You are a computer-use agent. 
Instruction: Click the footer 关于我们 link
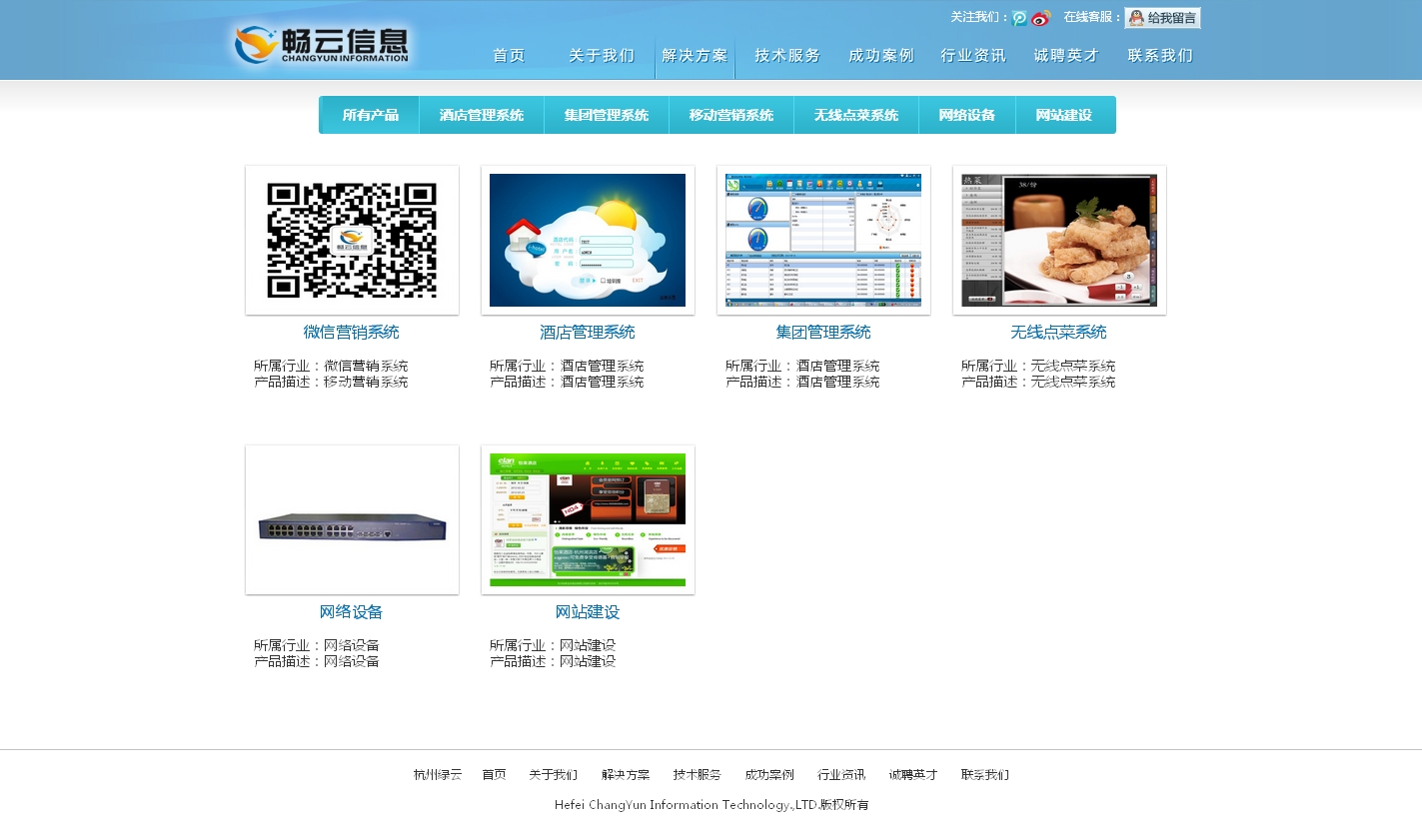554,775
